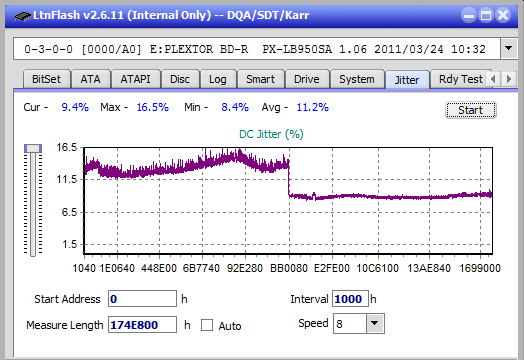The width and height of the screenshot is (524, 360).
Task: Open the ATAPI tab
Action: pos(135,79)
